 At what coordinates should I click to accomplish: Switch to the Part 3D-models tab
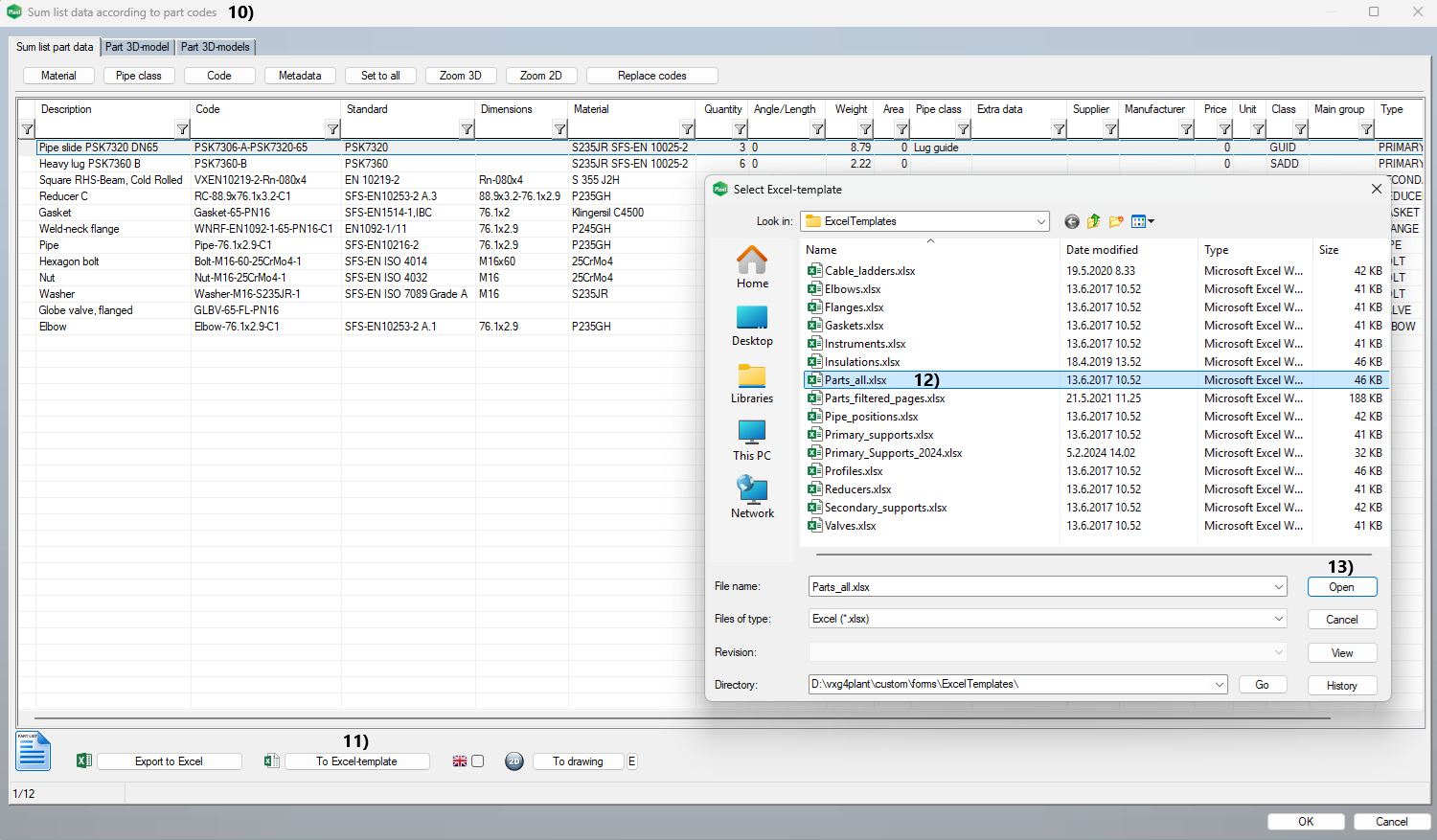point(216,47)
